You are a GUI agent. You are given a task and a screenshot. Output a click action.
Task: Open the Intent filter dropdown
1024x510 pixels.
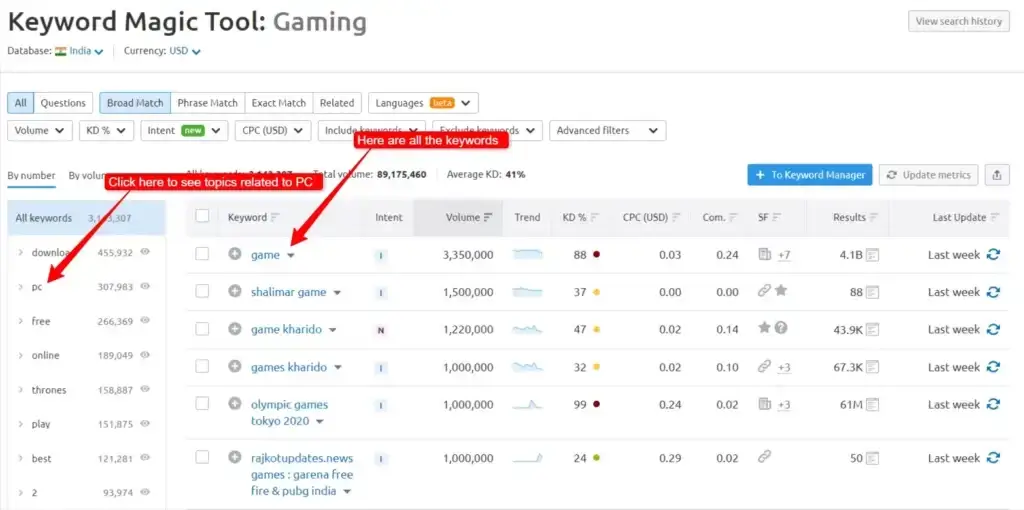pyautogui.click(x=184, y=131)
